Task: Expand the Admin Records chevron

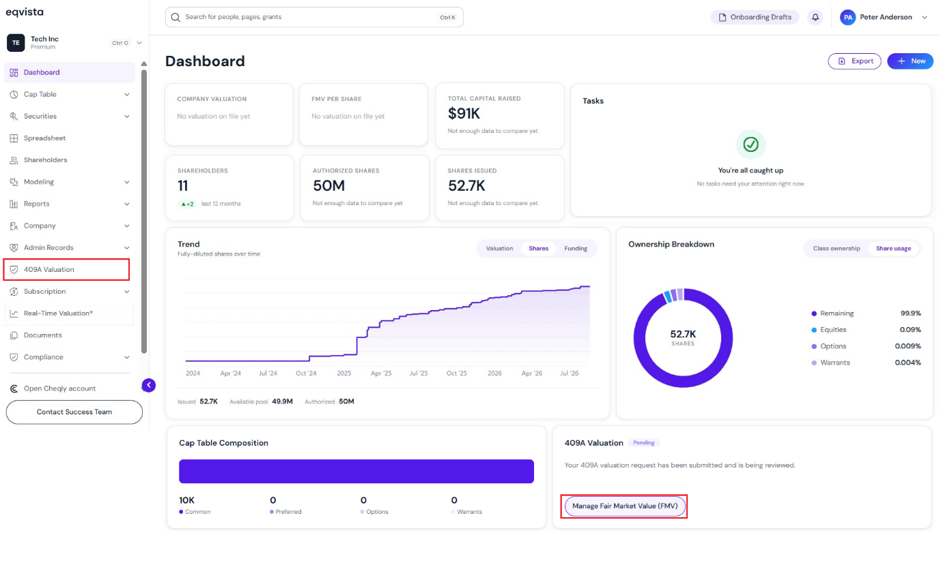Action: click(x=126, y=247)
